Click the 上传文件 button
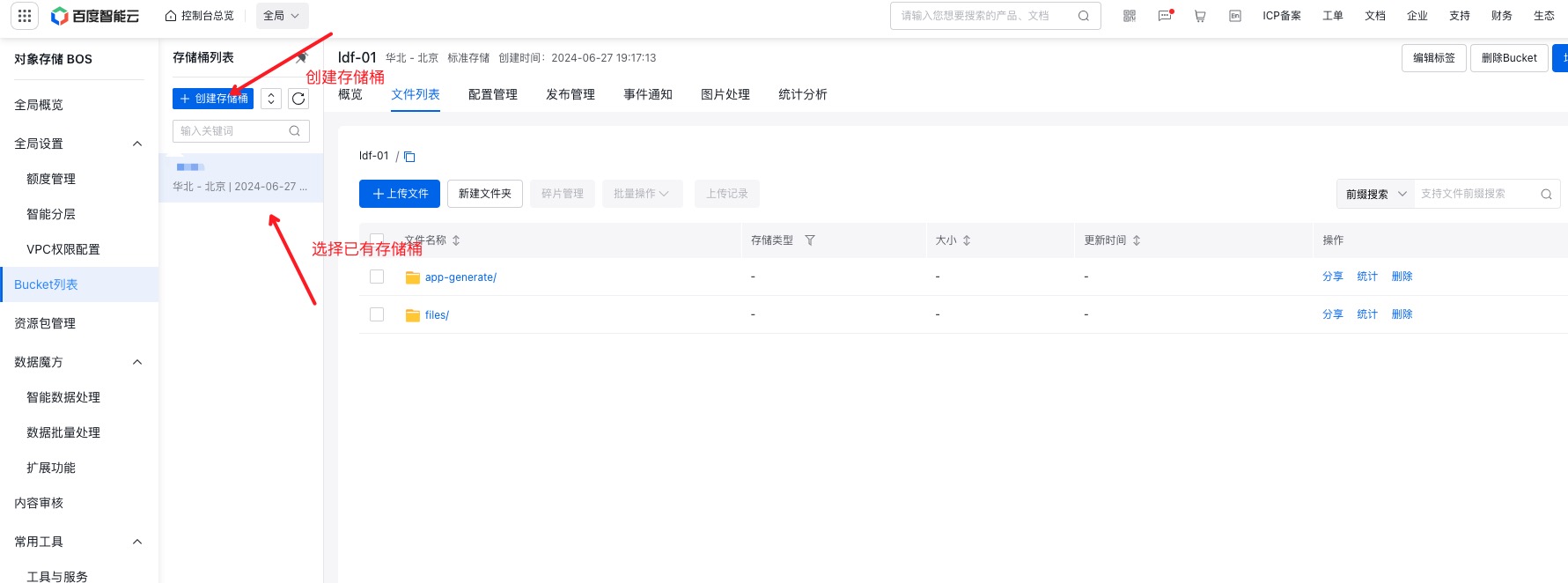The height and width of the screenshot is (583, 1568). (x=400, y=194)
